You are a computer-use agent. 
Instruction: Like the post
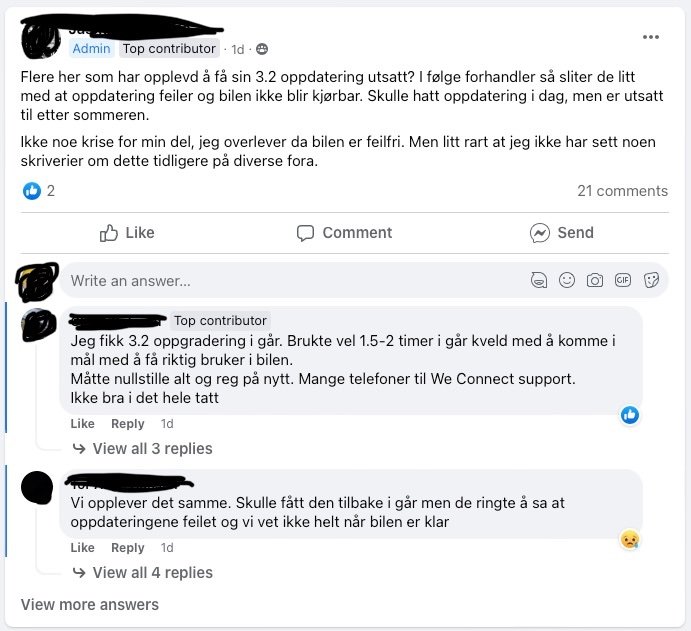tap(127, 233)
